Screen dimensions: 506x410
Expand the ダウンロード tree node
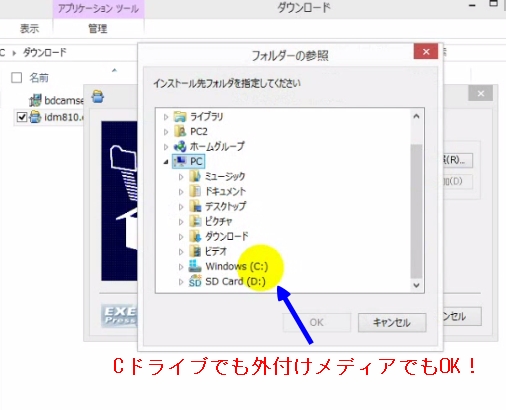coord(181,237)
